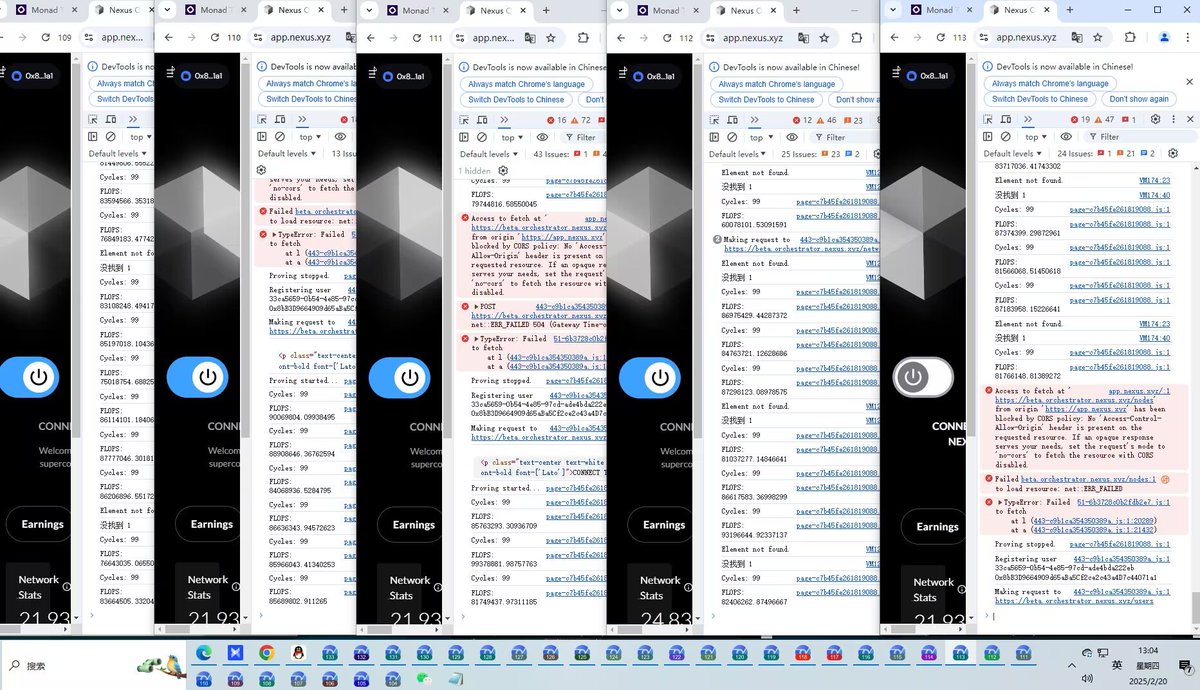1200x690 pixels.
Task: Open extensions puzzle icon in window 113
Action: [x=1130, y=37]
